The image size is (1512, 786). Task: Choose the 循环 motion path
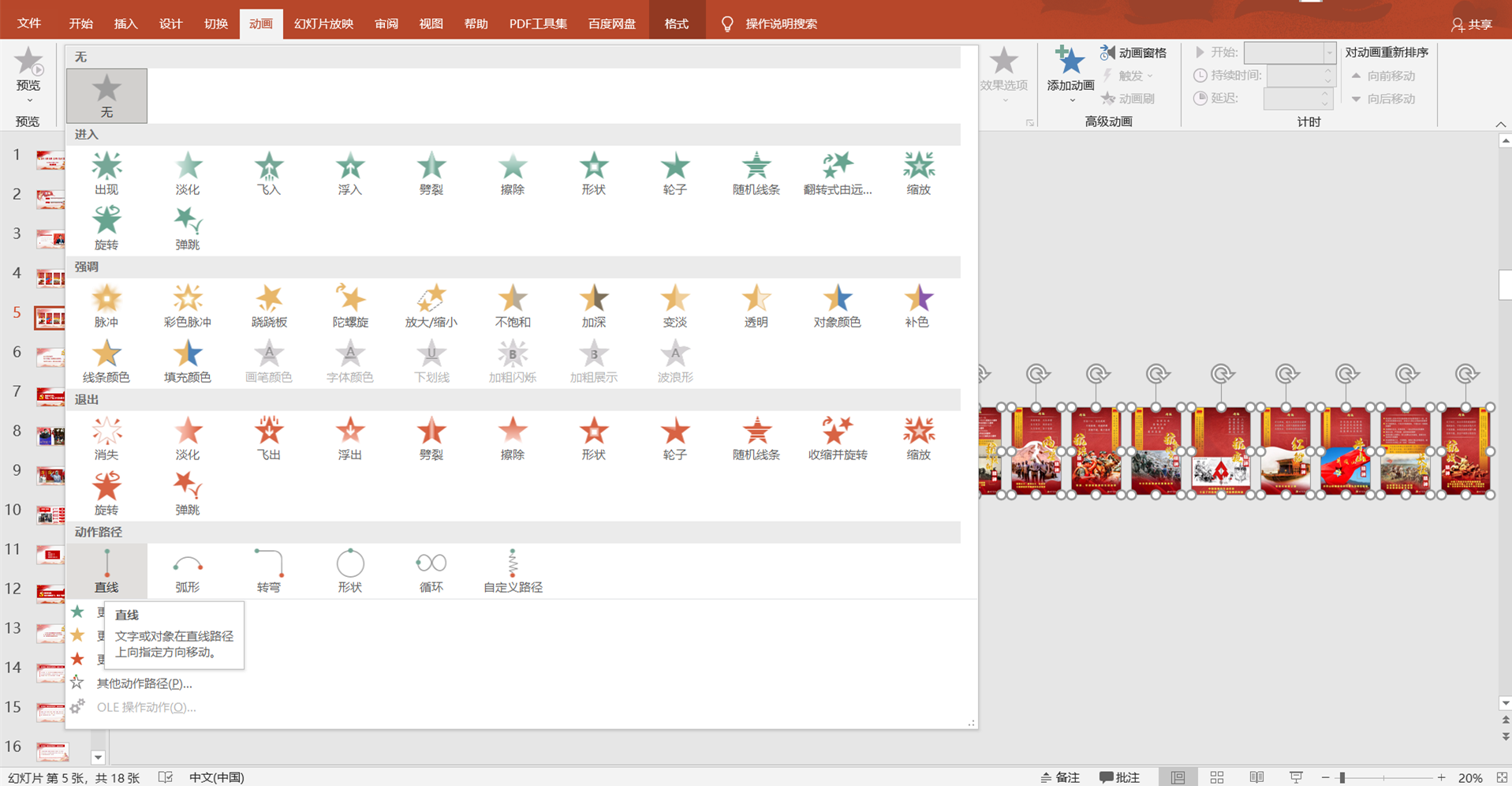[x=431, y=571]
